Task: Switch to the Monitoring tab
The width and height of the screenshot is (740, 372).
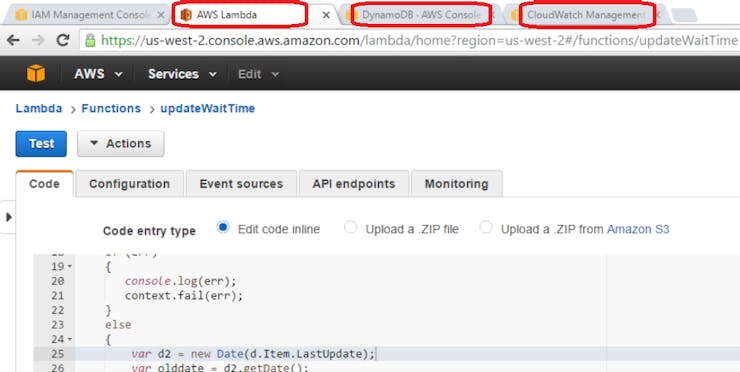Action: click(456, 184)
